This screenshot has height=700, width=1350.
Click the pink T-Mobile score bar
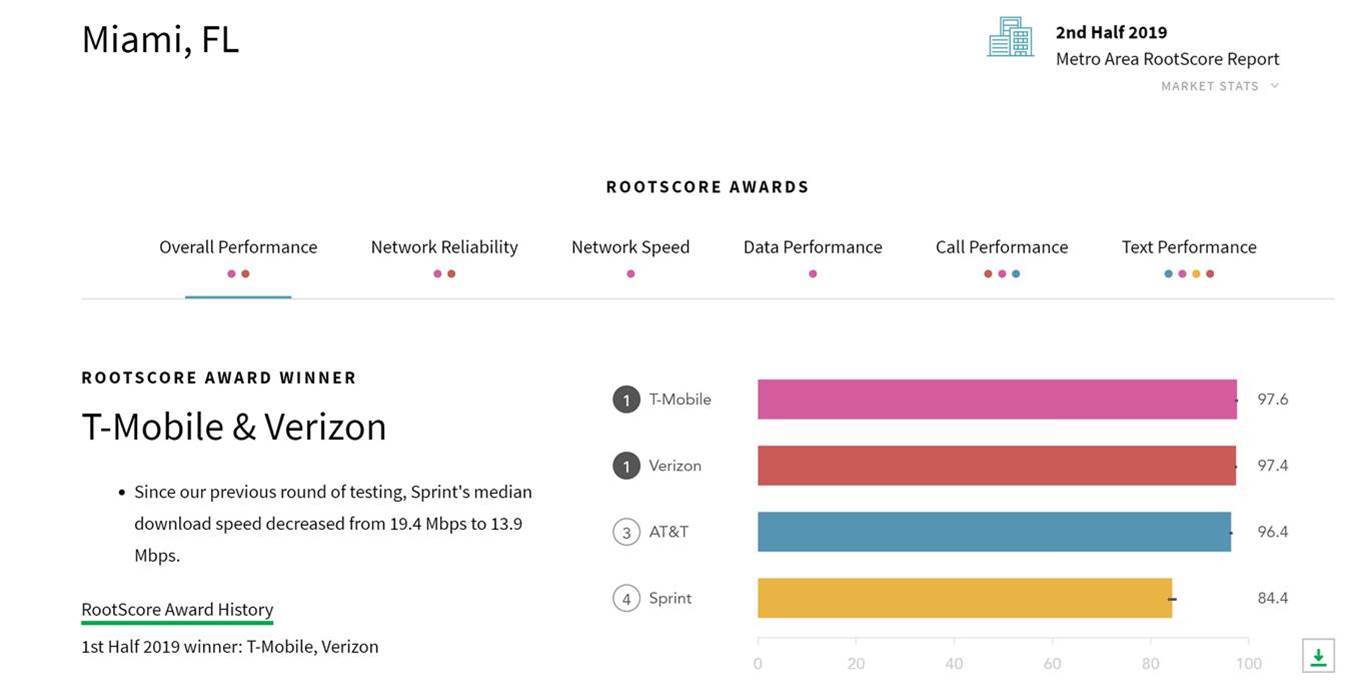tap(996, 400)
